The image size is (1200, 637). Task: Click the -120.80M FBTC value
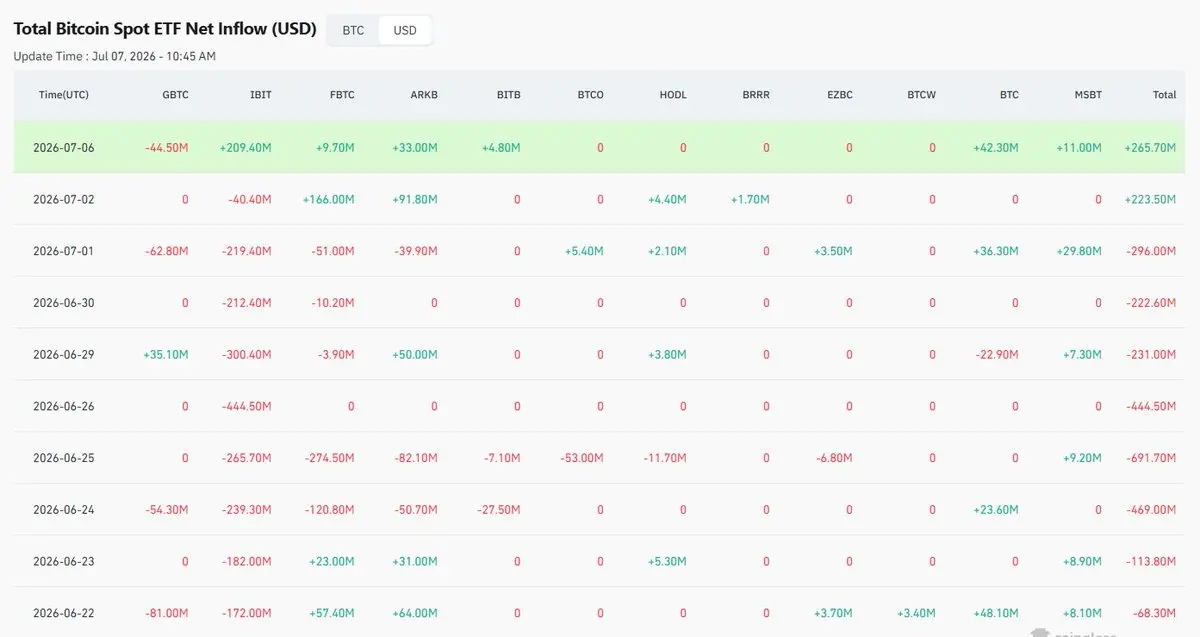330,510
